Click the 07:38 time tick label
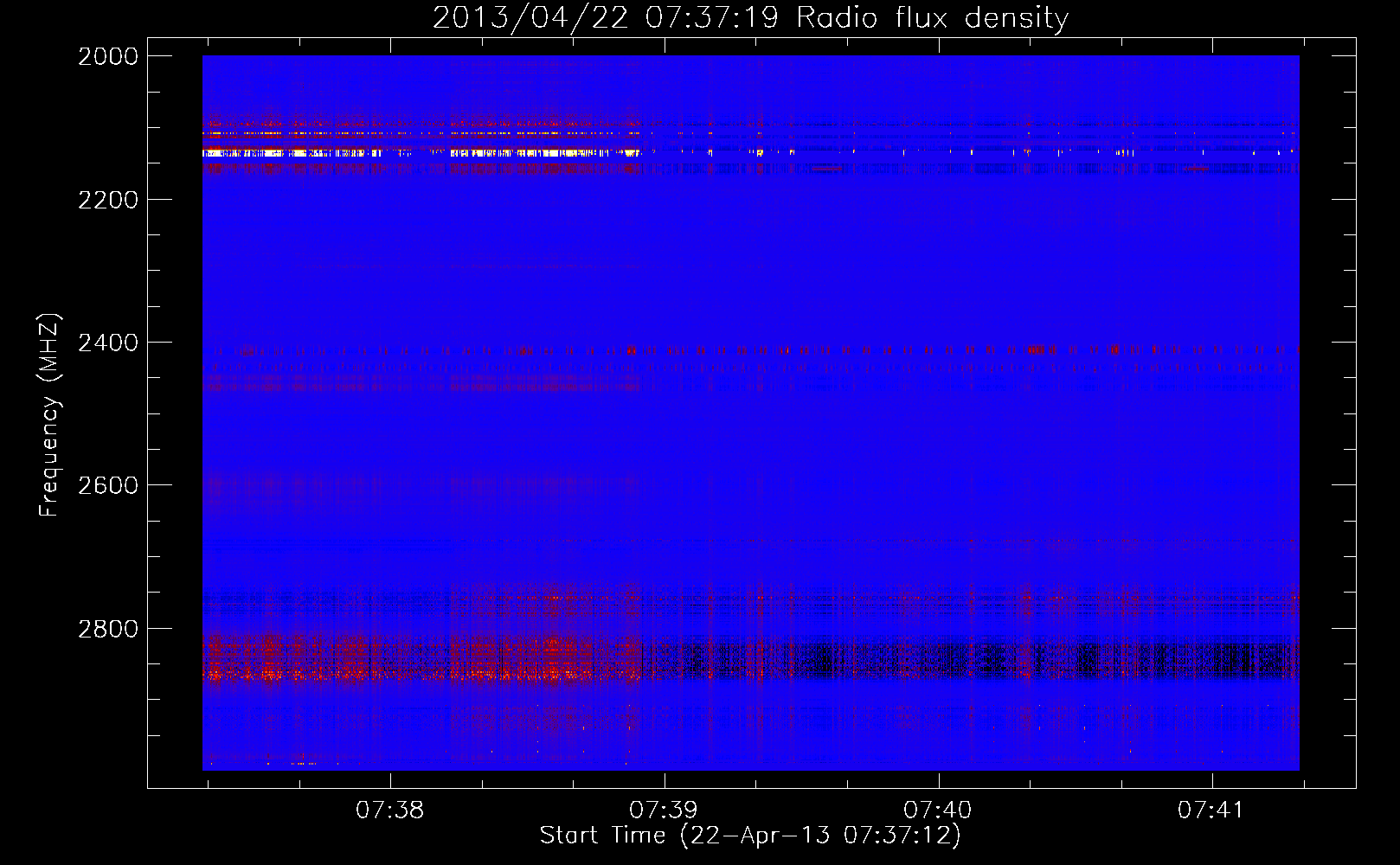1400x865 pixels. [390, 811]
